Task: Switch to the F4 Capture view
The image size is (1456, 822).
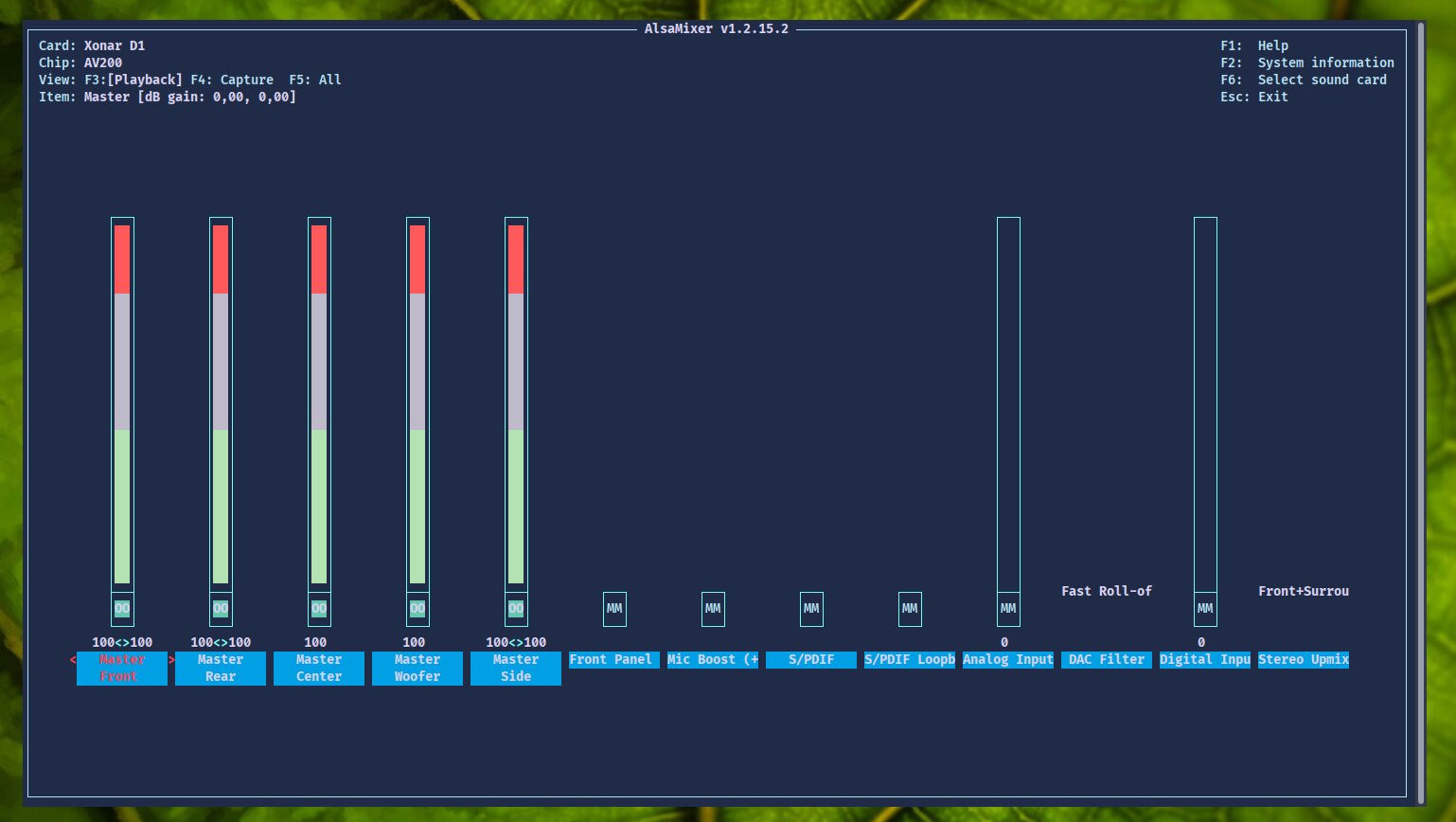Action: [232, 80]
